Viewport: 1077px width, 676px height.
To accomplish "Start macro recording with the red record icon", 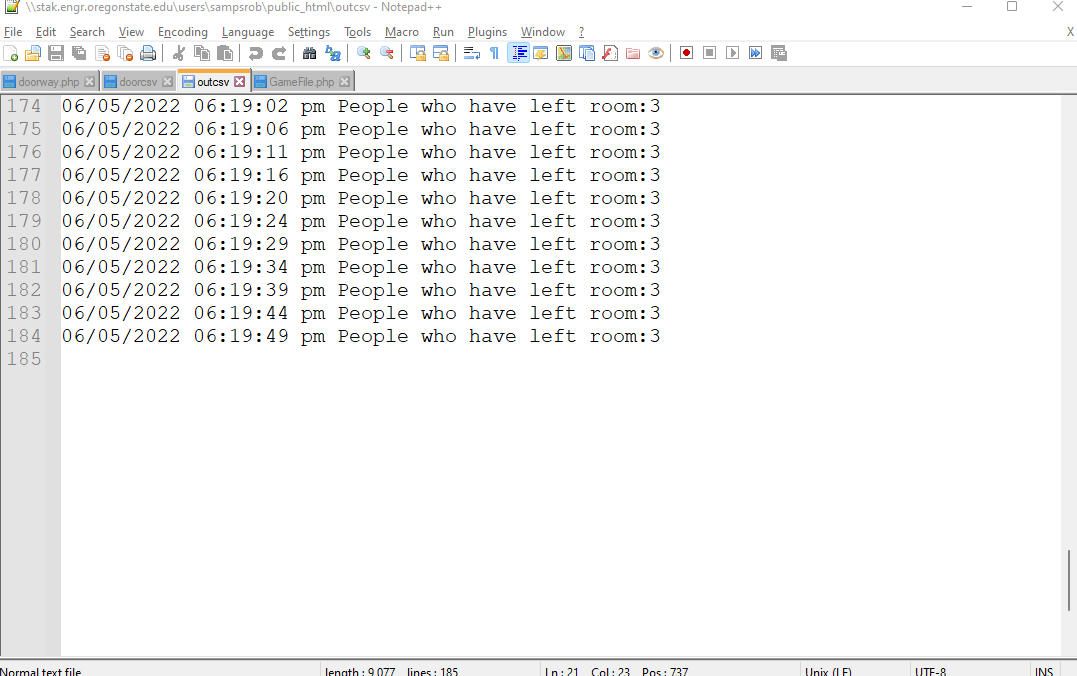I will (686, 53).
